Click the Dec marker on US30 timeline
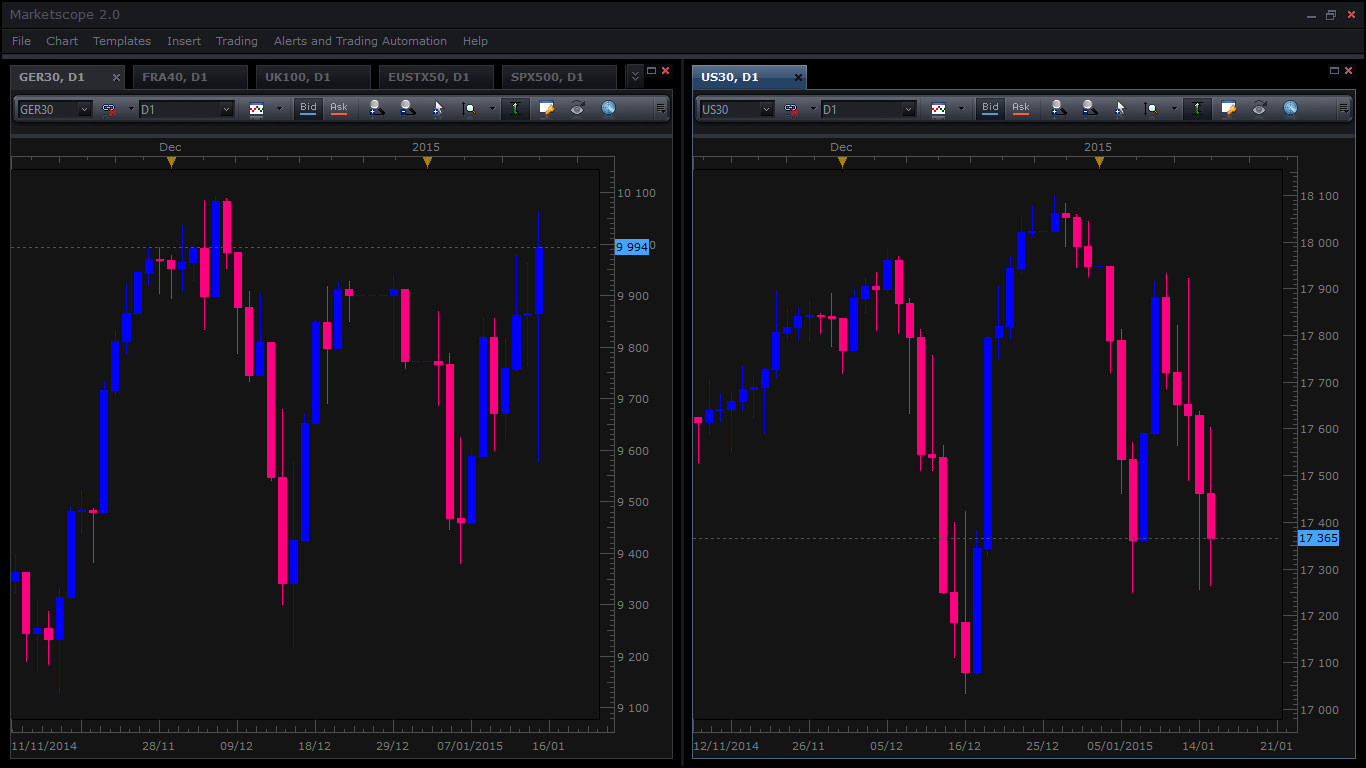Image resolution: width=1366 pixels, height=768 pixels. (x=842, y=161)
